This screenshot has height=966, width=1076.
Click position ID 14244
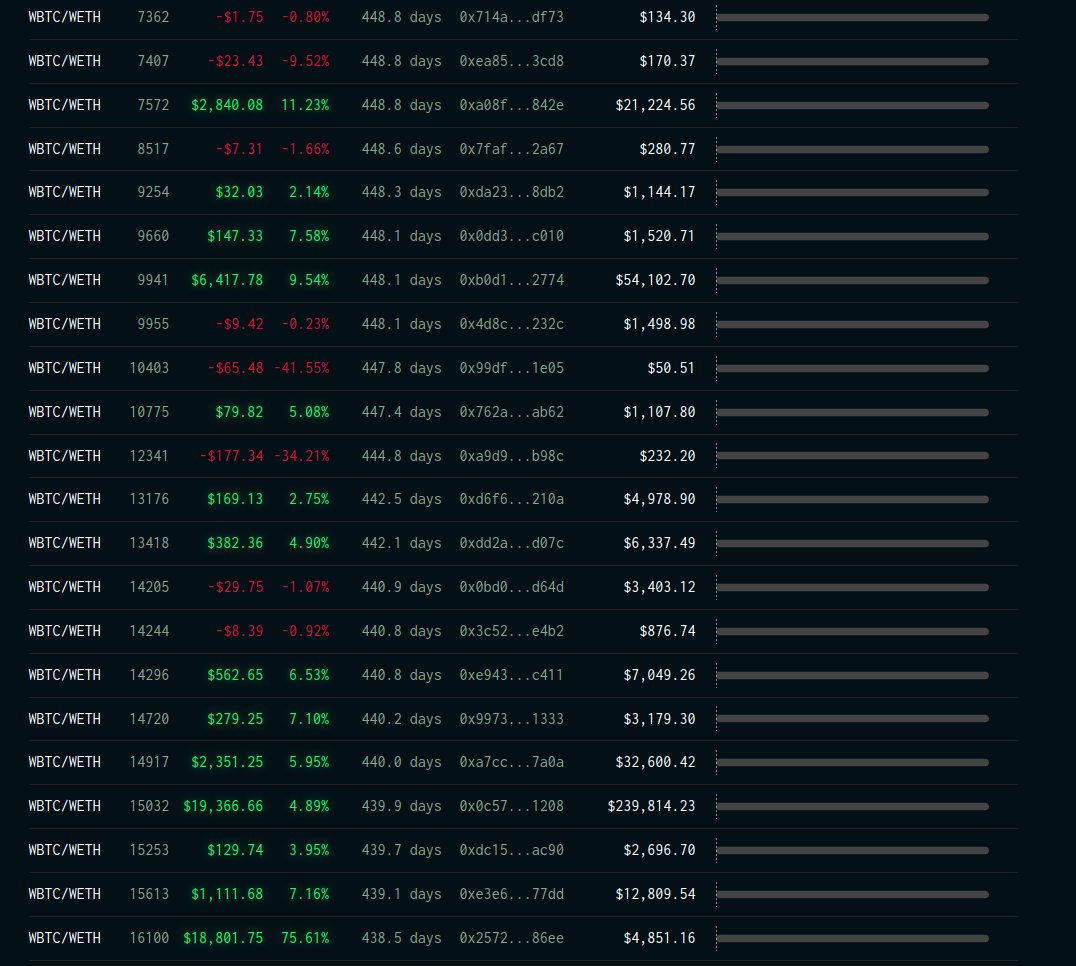point(149,631)
